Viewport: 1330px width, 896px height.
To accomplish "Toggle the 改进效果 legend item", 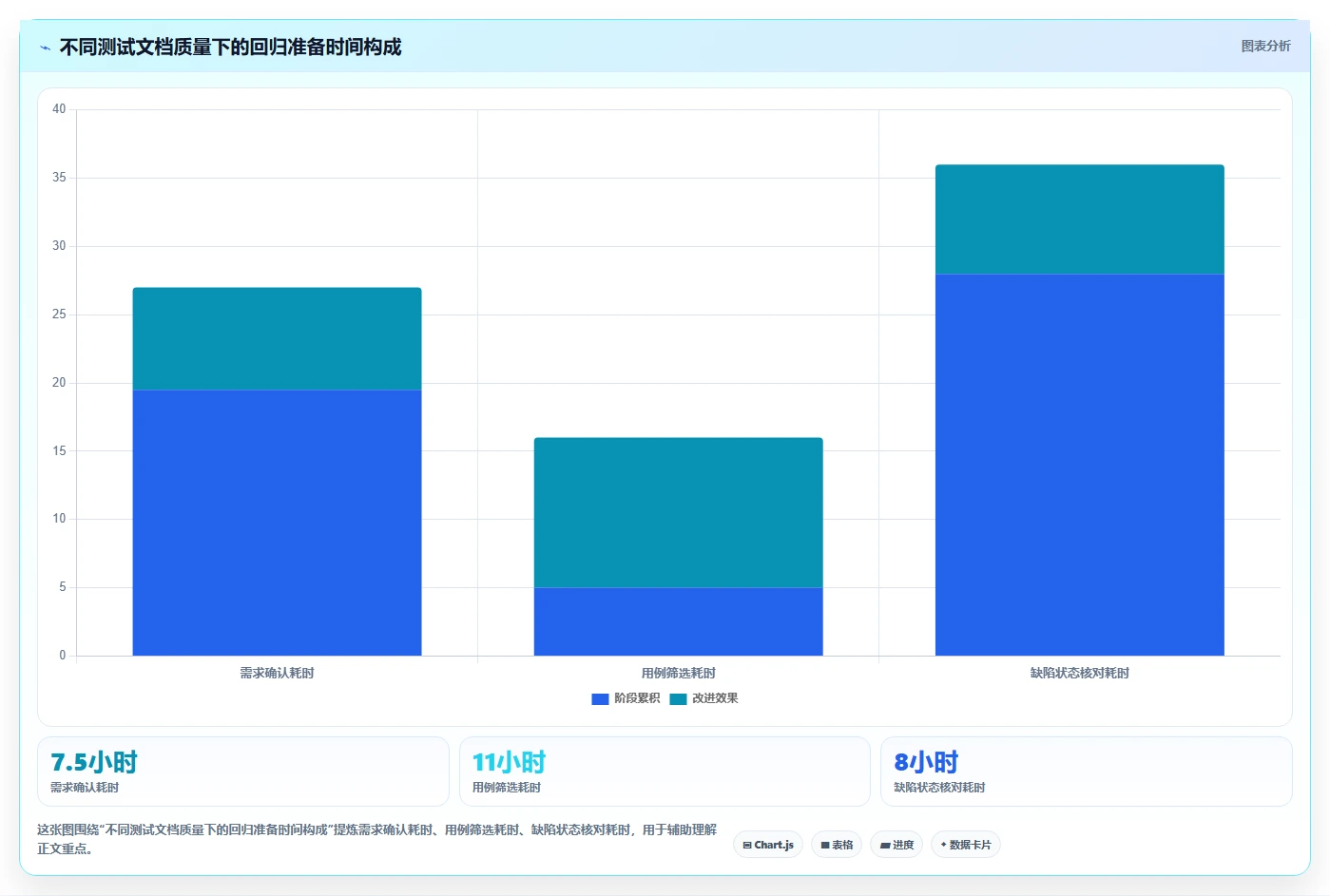I will (x=704, y=698).
